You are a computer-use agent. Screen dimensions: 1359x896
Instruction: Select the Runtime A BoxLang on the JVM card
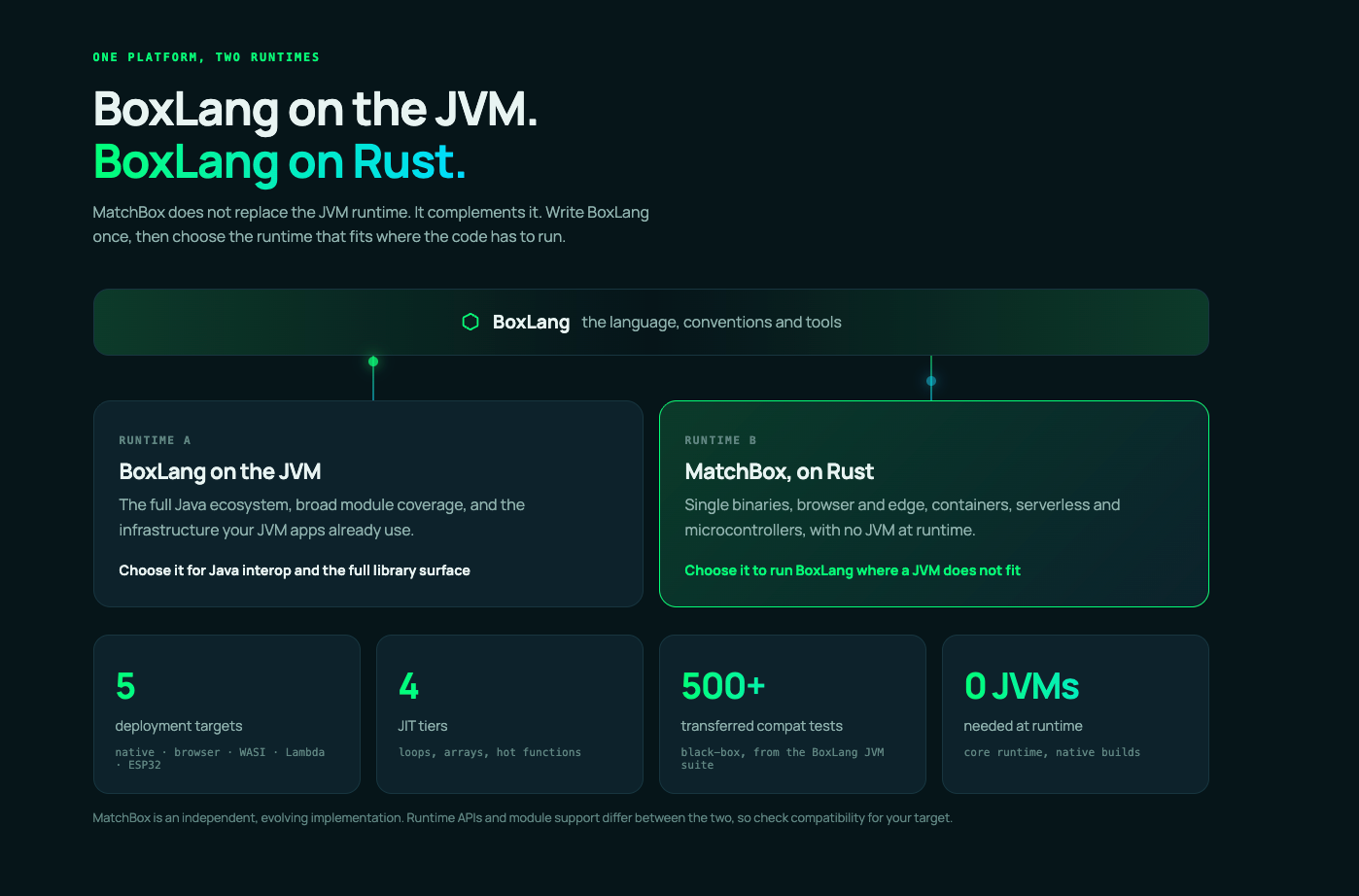pyautogui.click(x=368, y=503)
